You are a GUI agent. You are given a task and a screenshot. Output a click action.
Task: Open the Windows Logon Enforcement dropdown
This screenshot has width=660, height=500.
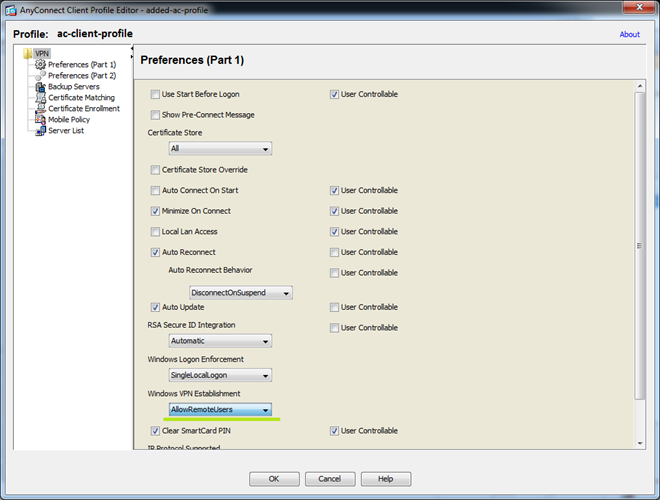coord(220,375)
